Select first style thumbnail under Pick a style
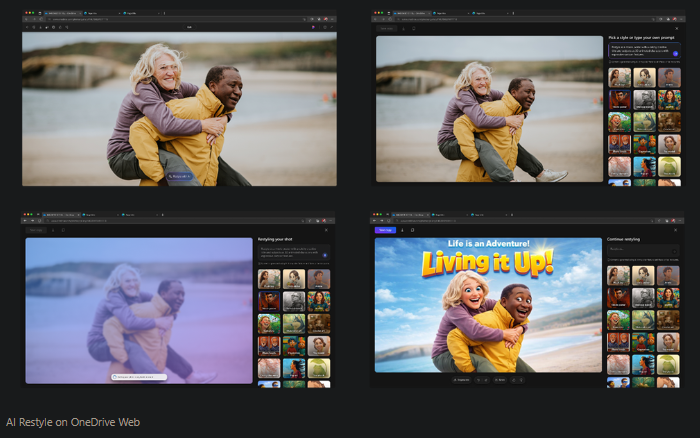 pyautogui.click(x=619, y=77)
